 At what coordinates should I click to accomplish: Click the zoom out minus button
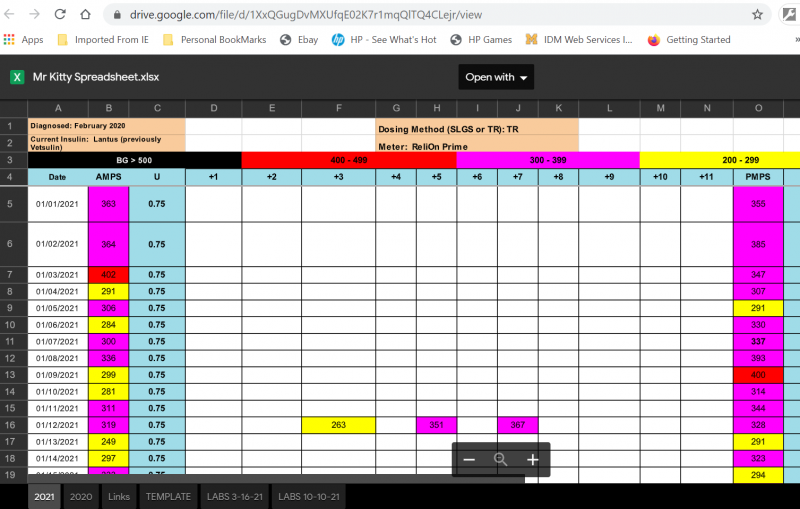point(469,460)
